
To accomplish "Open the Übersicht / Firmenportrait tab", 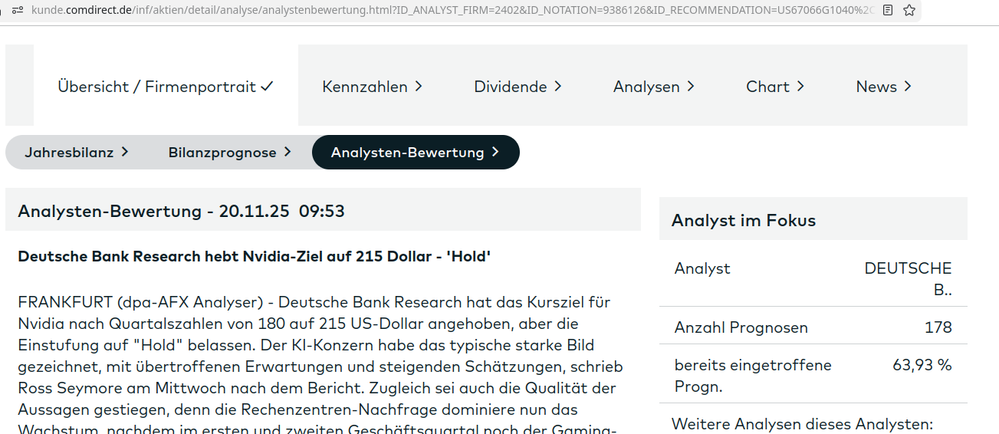I will (166, 86).
